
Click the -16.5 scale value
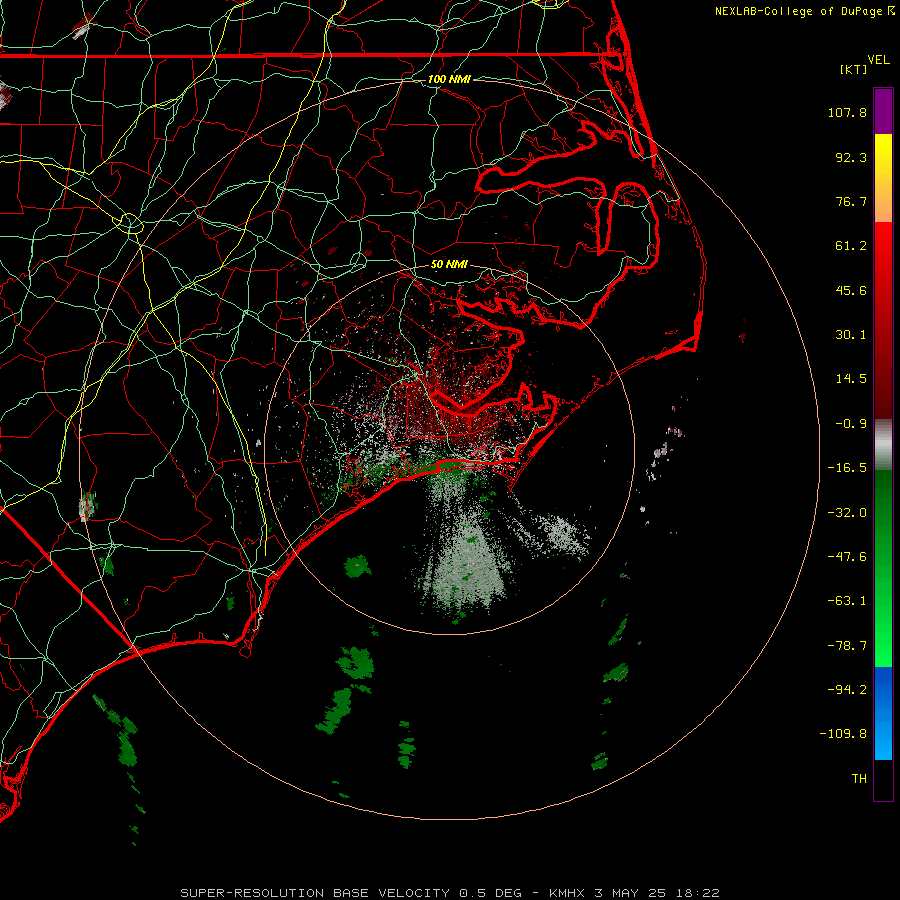pos(847,468)
